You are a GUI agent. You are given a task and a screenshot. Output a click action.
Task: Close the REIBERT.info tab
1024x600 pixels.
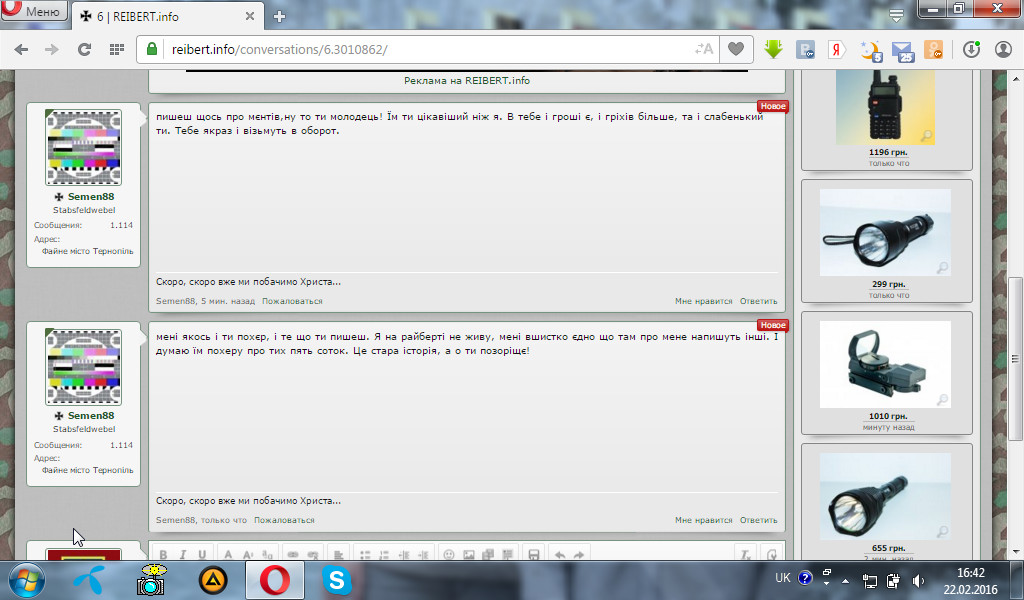pyautogui.click(x=249, y=16)
